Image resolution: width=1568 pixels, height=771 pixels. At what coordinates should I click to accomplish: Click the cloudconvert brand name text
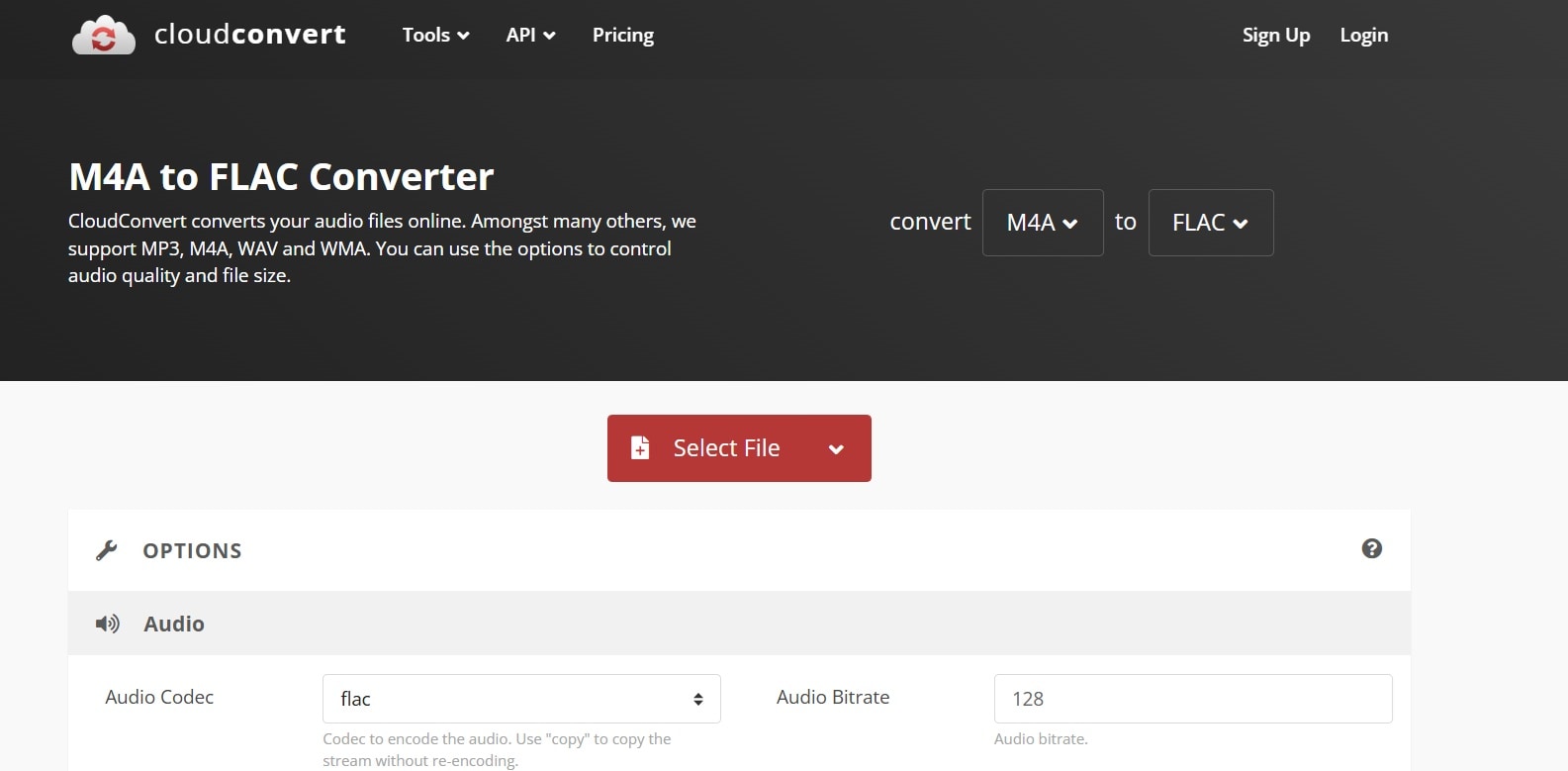pyautogui.click(x=250, y=35)
